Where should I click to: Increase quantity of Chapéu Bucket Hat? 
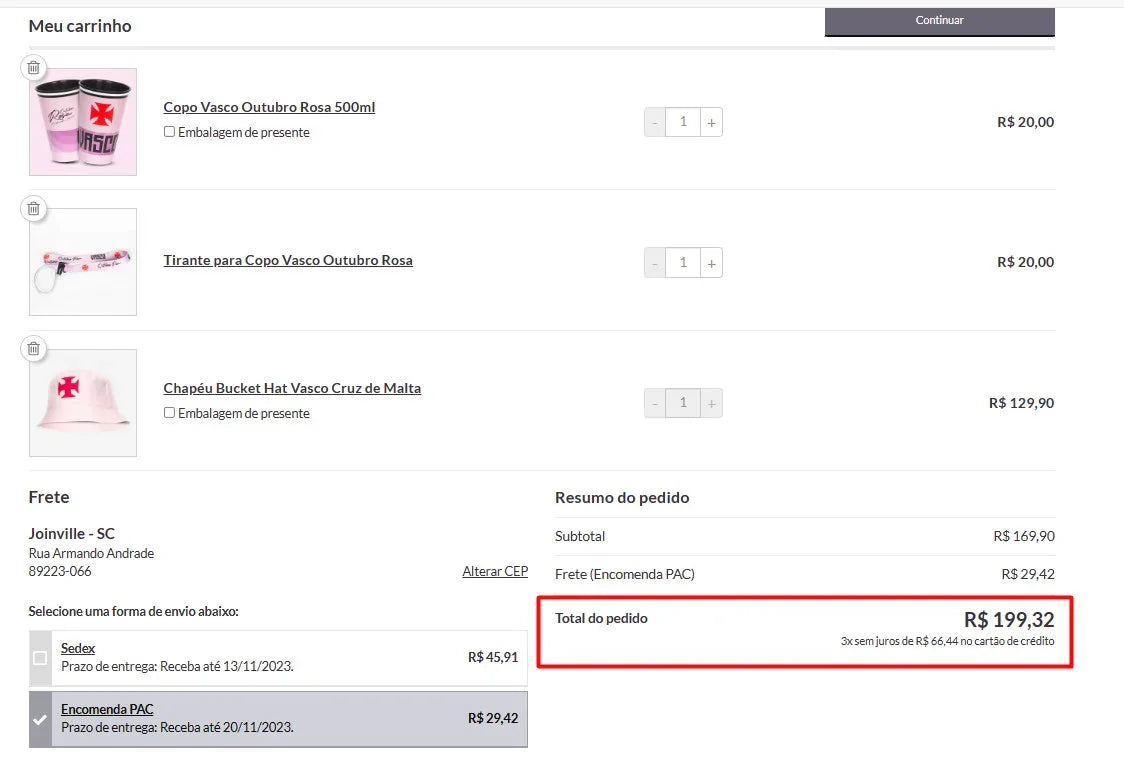click(x=711, y=403)
